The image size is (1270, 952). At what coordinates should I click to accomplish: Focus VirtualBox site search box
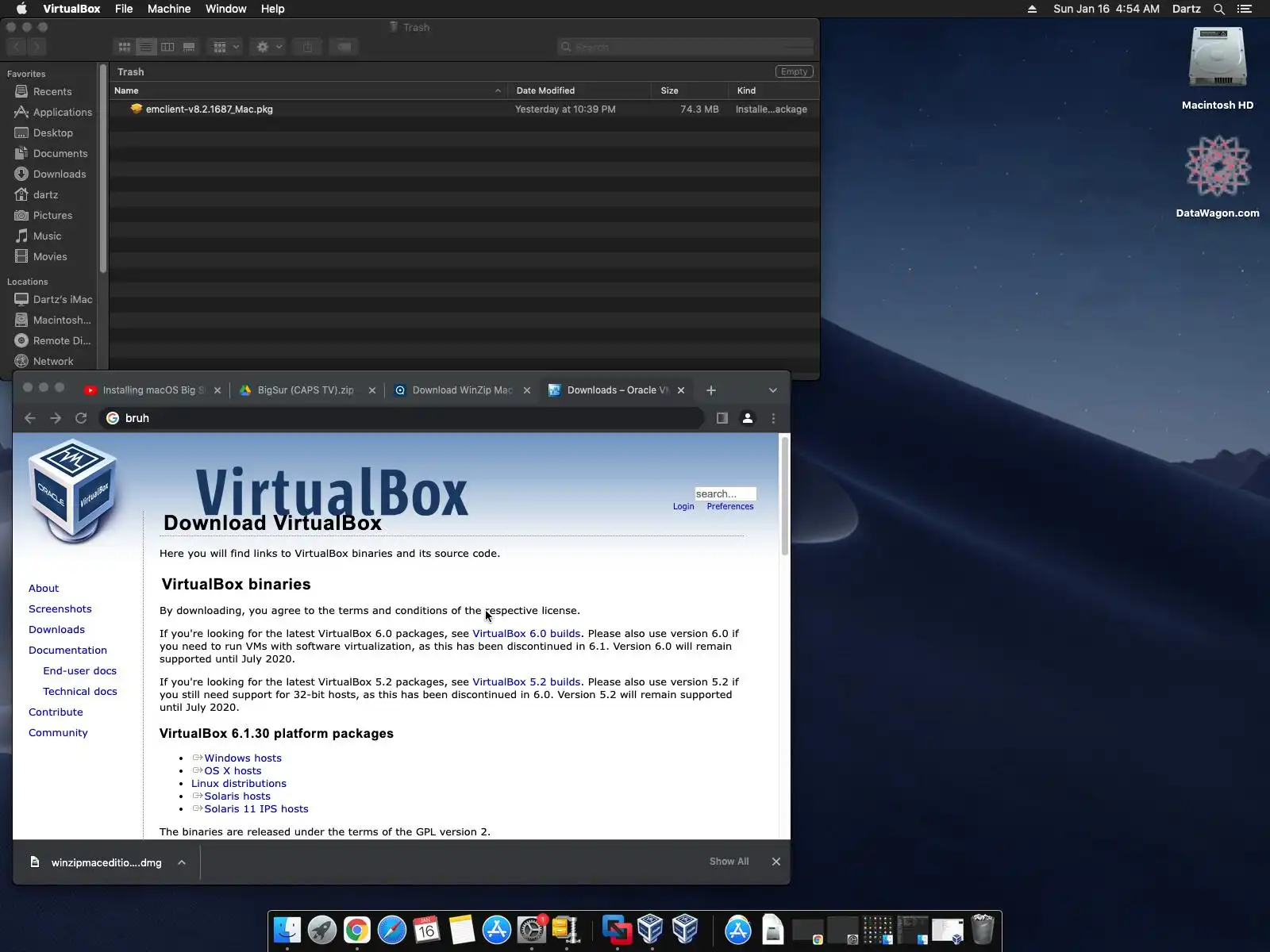click(725, 493)
